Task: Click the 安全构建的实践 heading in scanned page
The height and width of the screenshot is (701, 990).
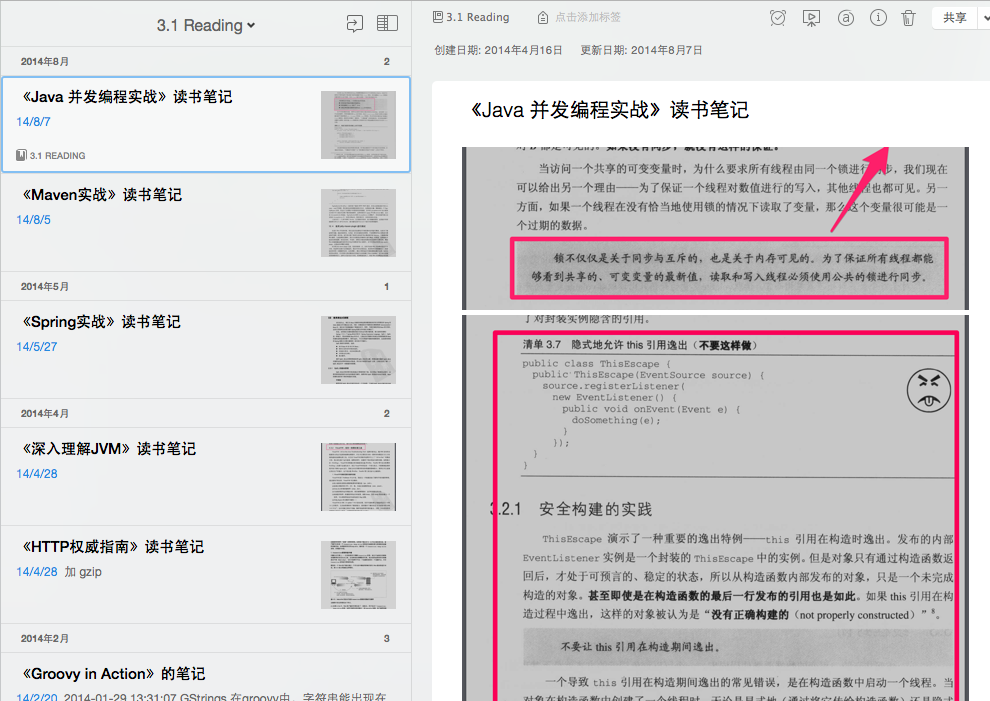Action: (595, 509)
